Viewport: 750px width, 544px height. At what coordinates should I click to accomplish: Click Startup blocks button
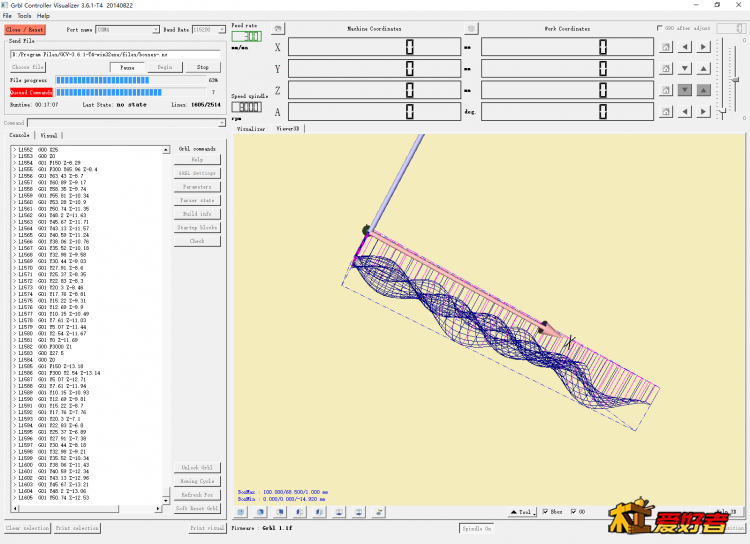197,228
